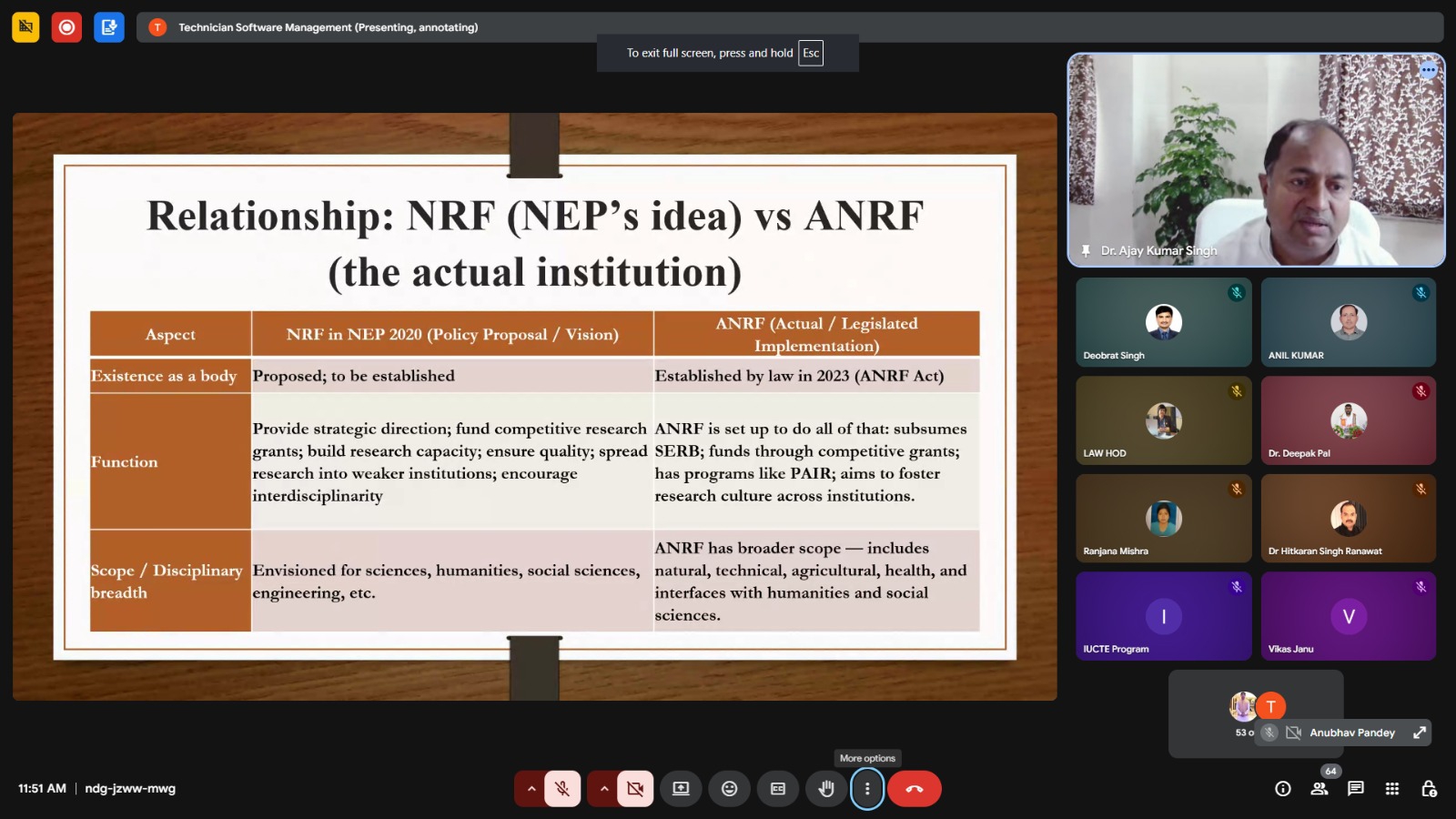Expand the Anubhav Pandey self-view tile
Viewport: 1456px width, 819px height.
click(x=1419, y=733)
